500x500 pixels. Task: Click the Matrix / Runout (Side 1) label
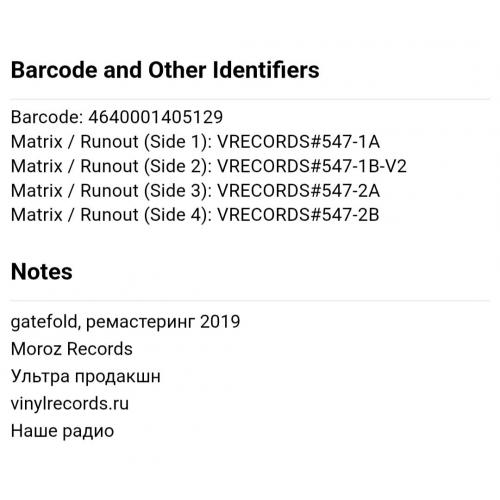pos(111,142)
